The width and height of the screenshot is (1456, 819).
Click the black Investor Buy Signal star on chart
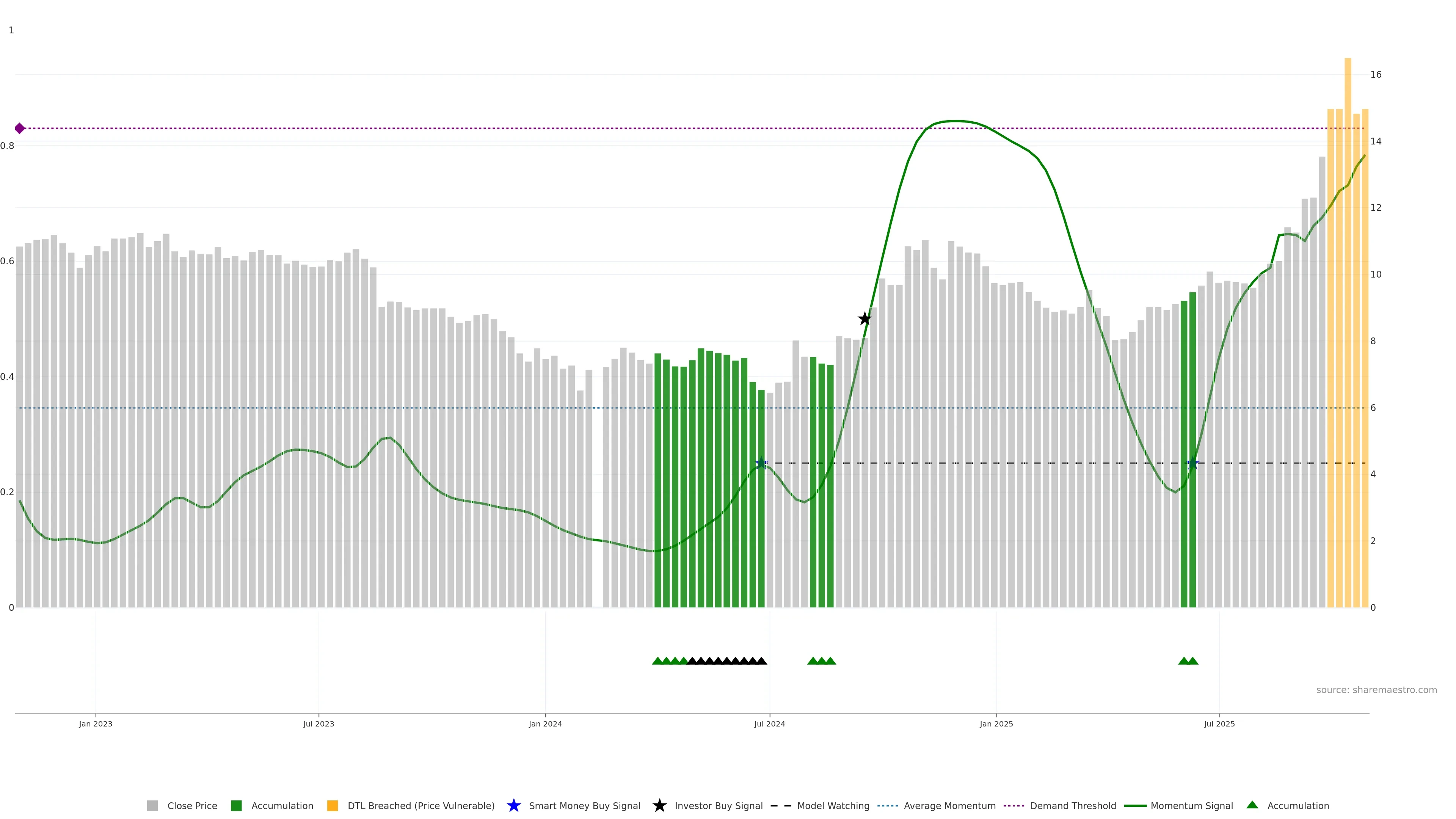(x=864, y=319)
